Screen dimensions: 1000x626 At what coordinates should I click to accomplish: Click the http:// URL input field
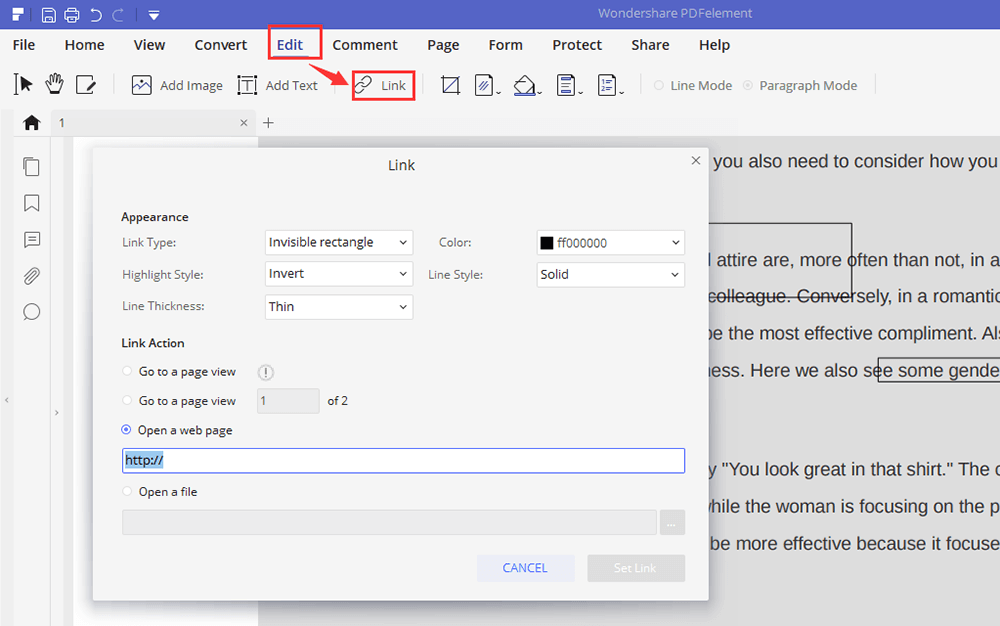(x=403, y=460)
